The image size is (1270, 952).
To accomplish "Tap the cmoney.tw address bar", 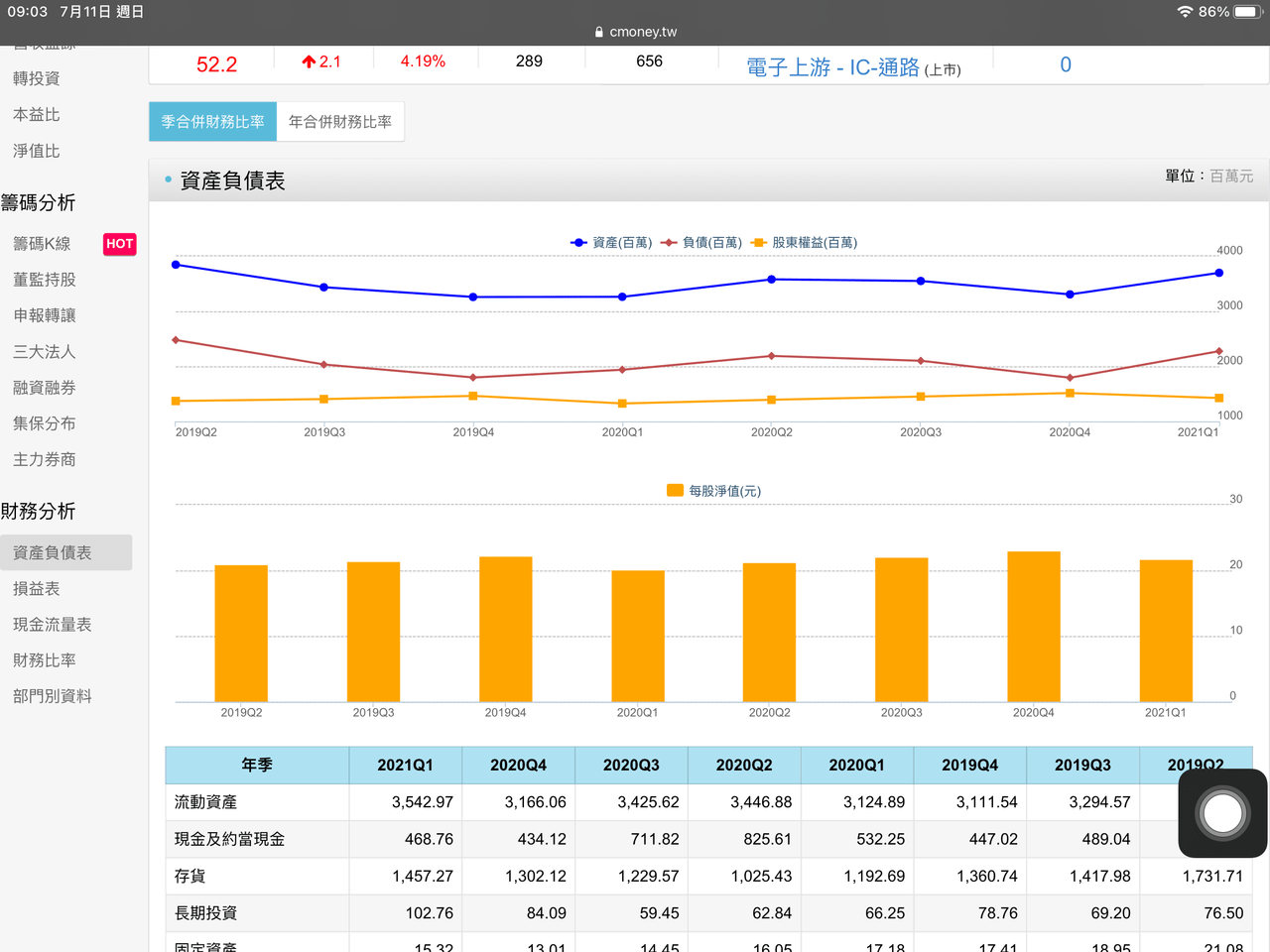I will (x=635, y=32).
